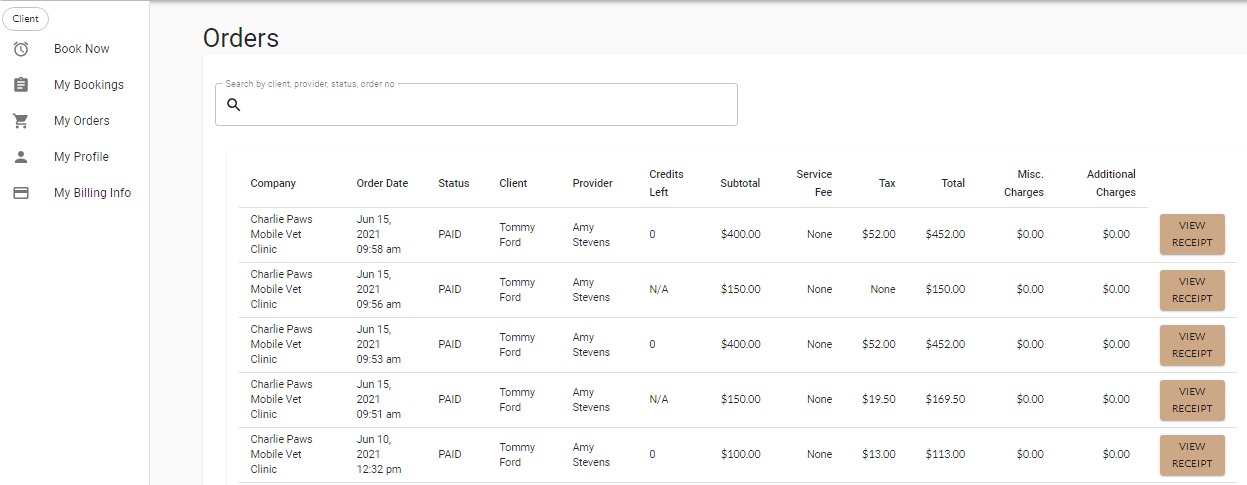
Task: Click the Status column header
Action: (453, 183)
